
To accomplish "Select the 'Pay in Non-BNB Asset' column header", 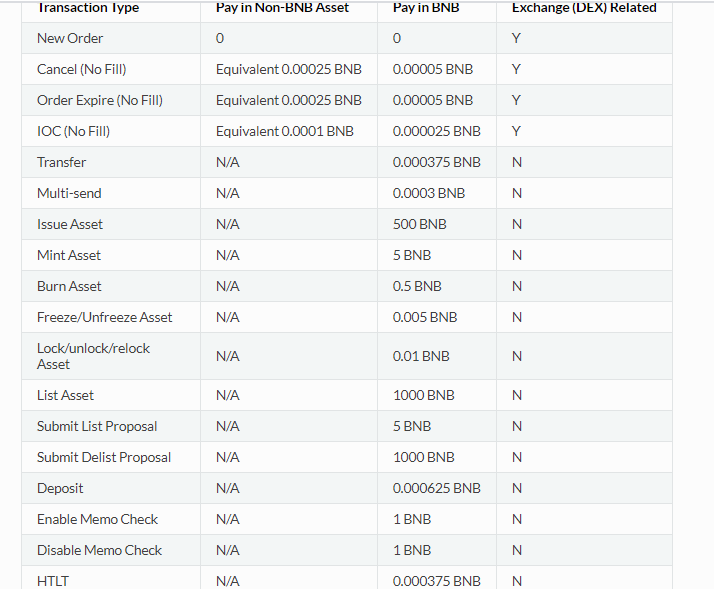I will (282, 7).
